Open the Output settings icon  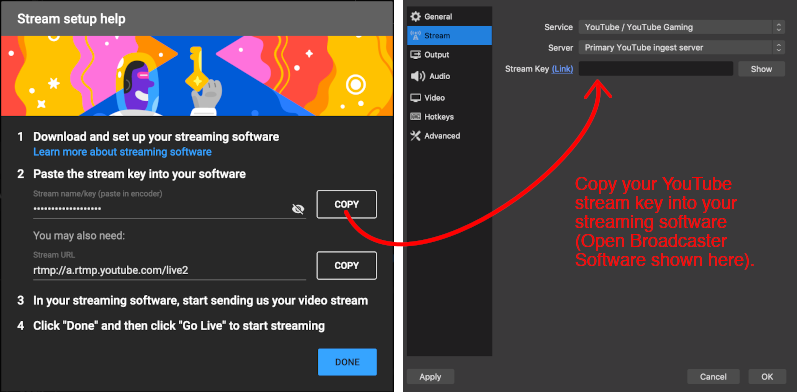point(416,55)
